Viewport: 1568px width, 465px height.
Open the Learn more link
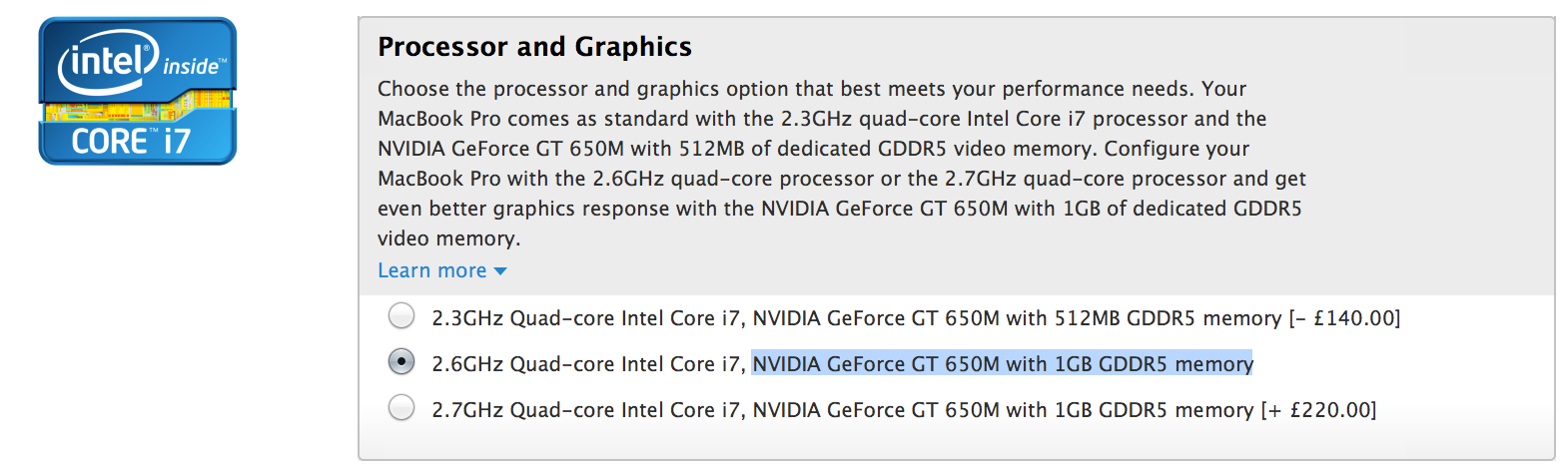click(x=431, y=270)
